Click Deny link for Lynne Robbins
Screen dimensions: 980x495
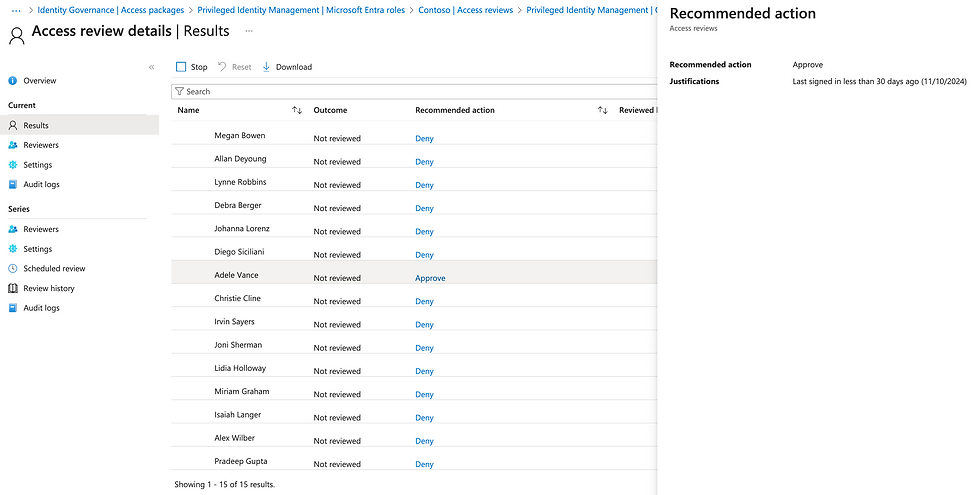[424, 185]
